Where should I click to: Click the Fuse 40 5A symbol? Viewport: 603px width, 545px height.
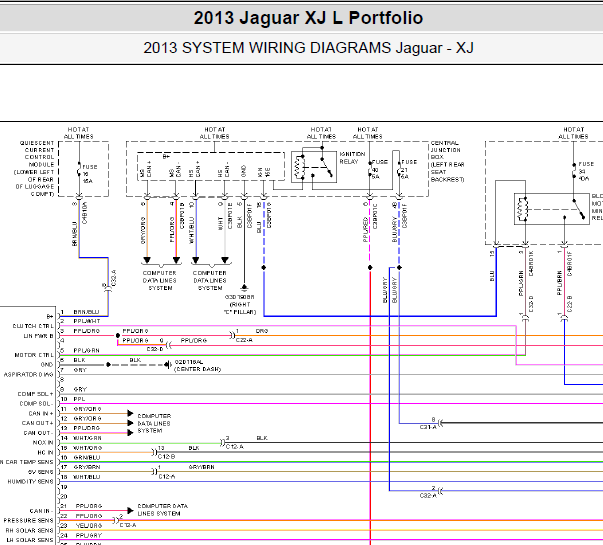click(x=370, y=168)
